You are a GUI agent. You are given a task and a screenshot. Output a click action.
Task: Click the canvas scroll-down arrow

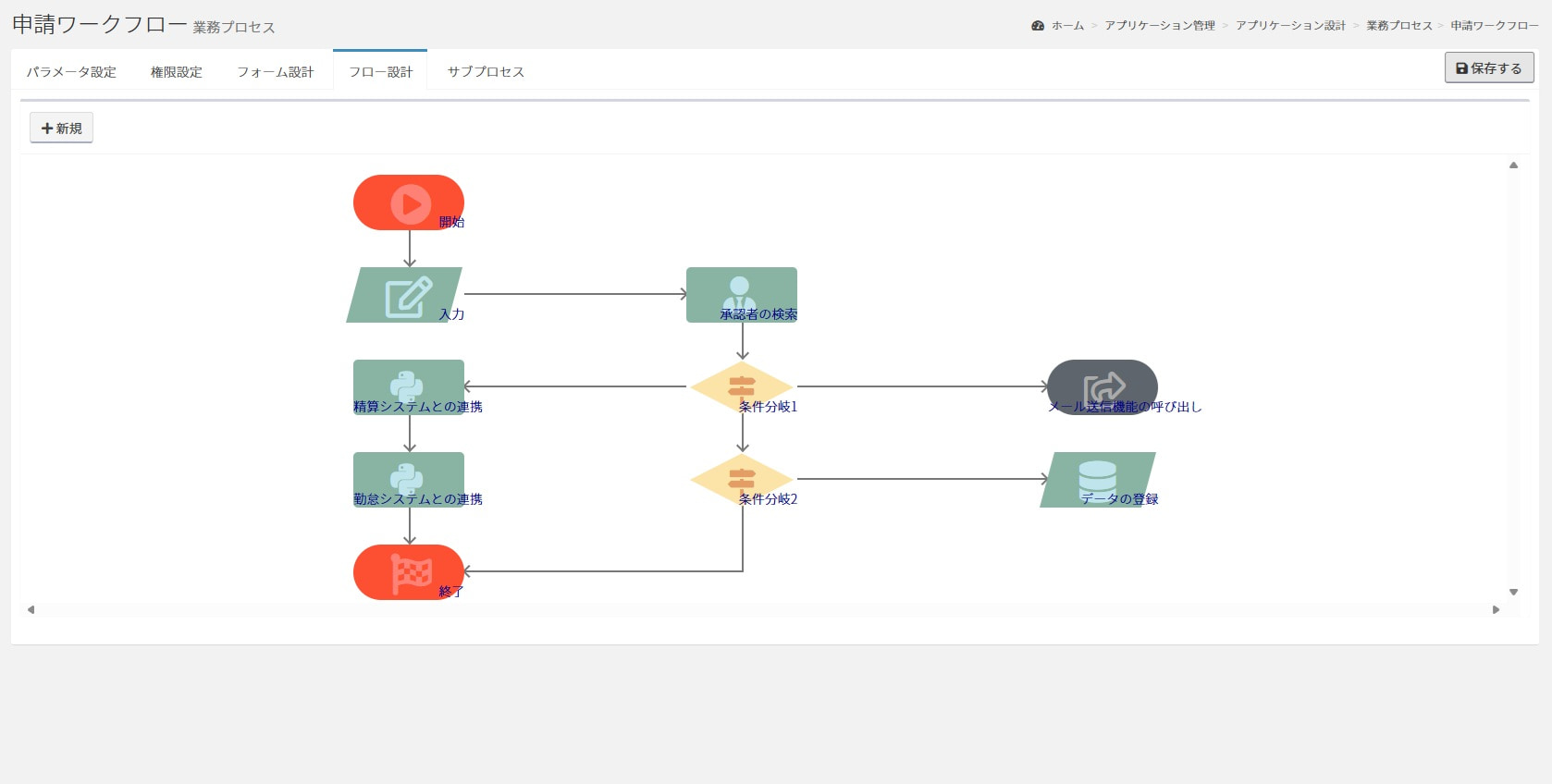tap(1513, 592)
